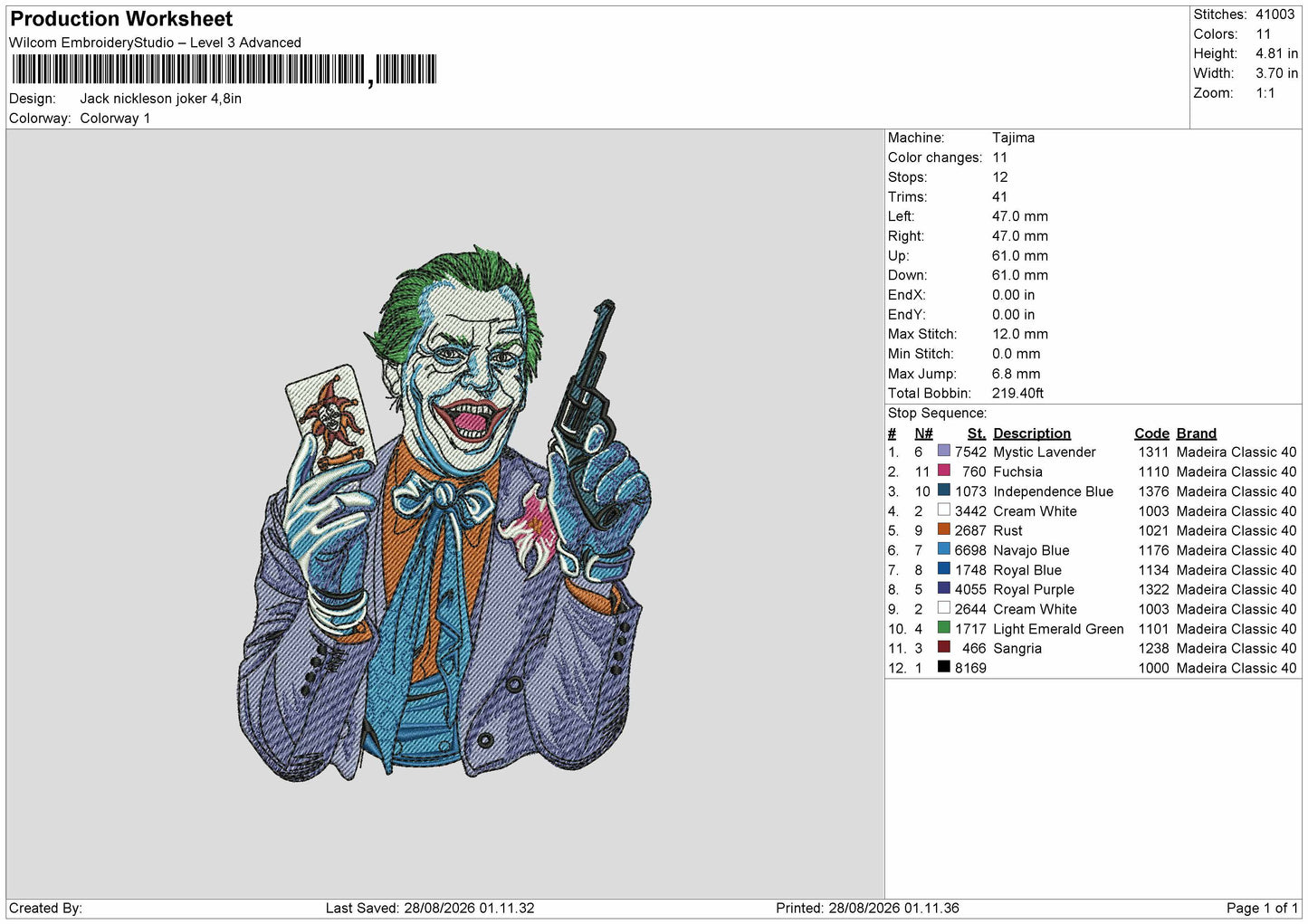Image resolution: width=1308 pixels, height=924 pixels.
Task: Click design name 'Jack nickleson joker 4,8in'
Action: click(161, 99)
